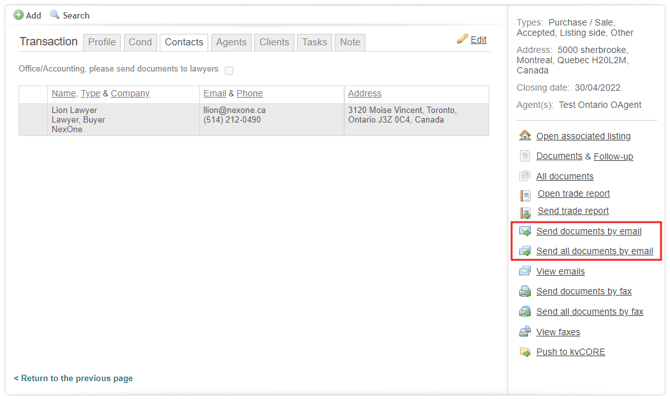Viewport: 670px width, 399px height.
Task: Click the 3120 Moise Vincent address cell
Action: point(402,114)
